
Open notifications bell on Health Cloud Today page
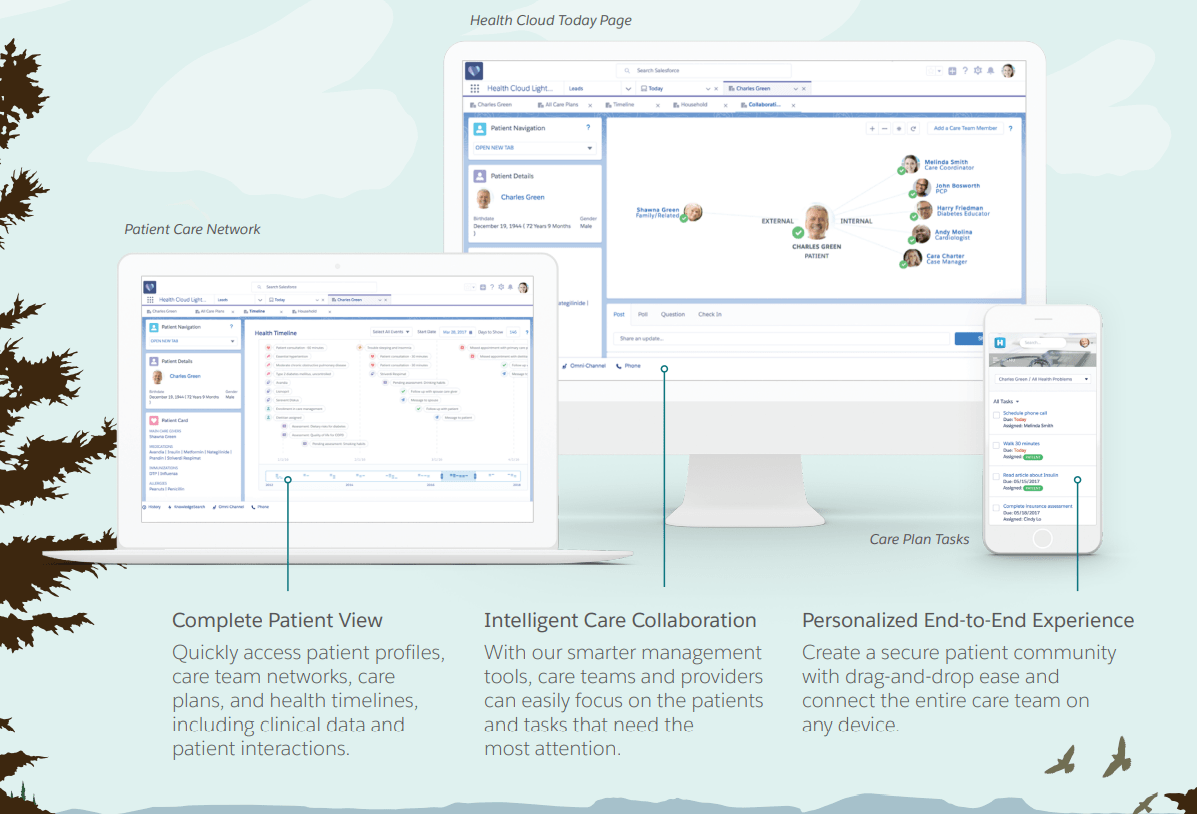click(991, 71)
